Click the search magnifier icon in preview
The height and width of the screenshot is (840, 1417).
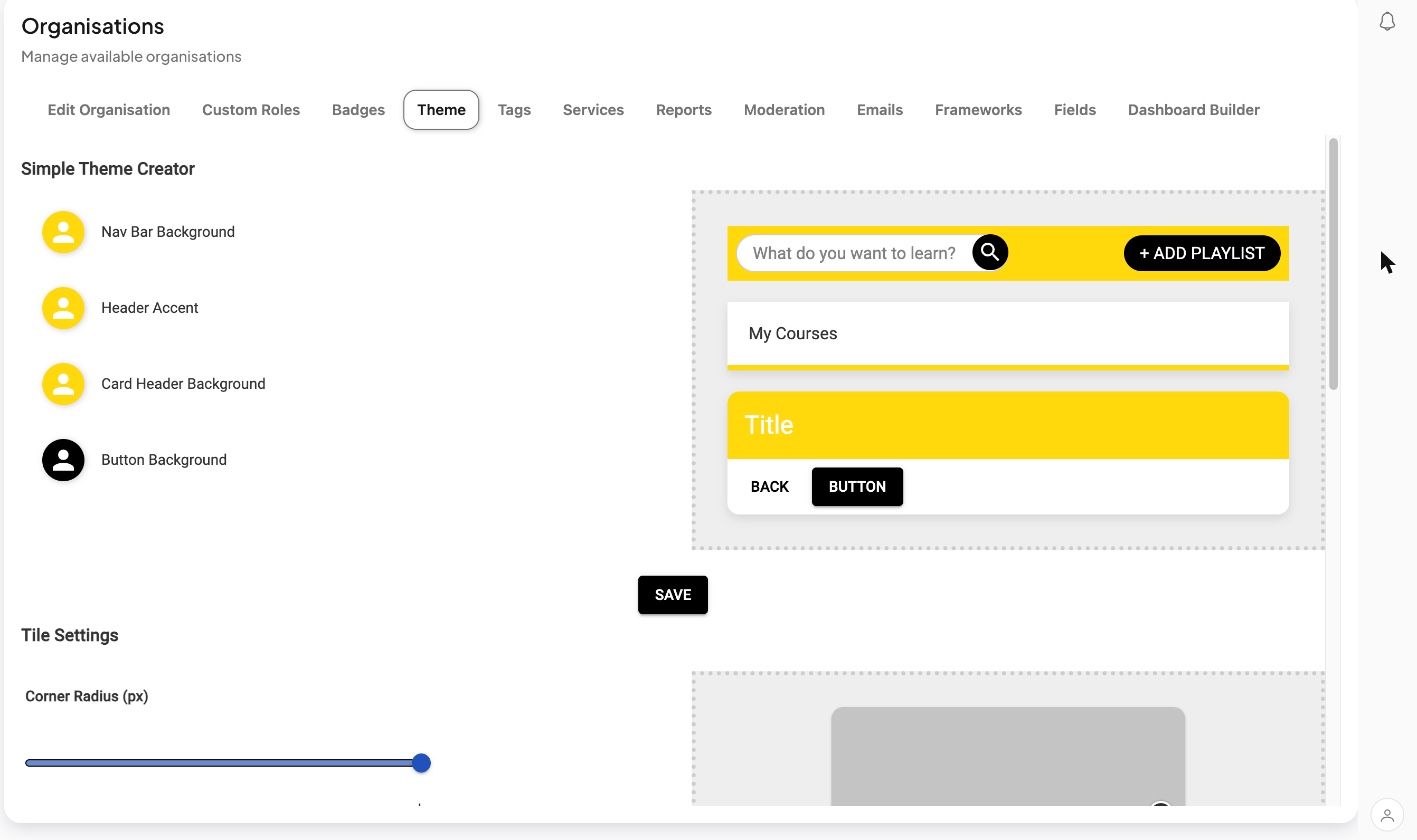point(990,252)
